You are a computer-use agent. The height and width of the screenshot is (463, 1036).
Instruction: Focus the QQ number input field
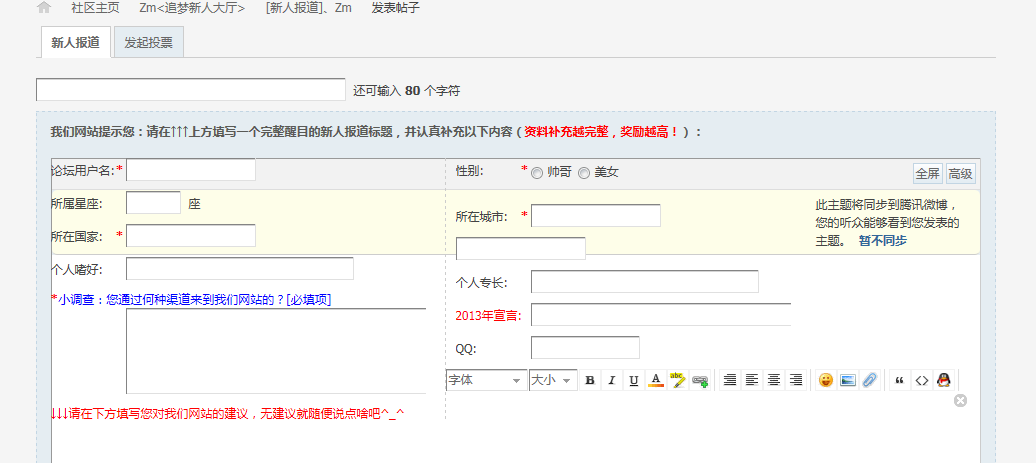[x=585, y=348]
